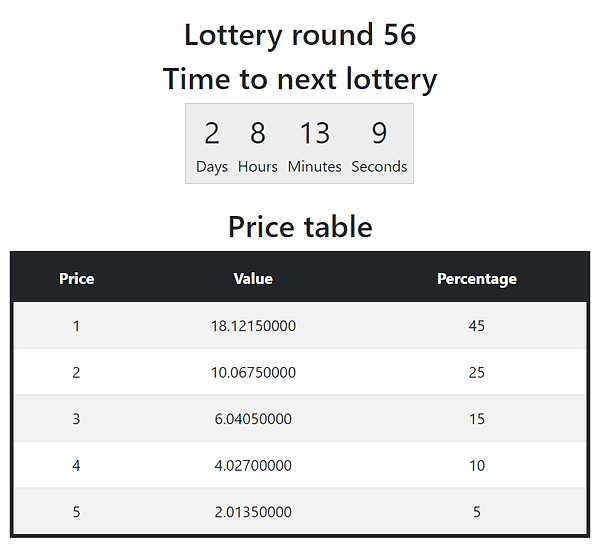Click the Value column header
600x547 pixels.
point(253,279)
